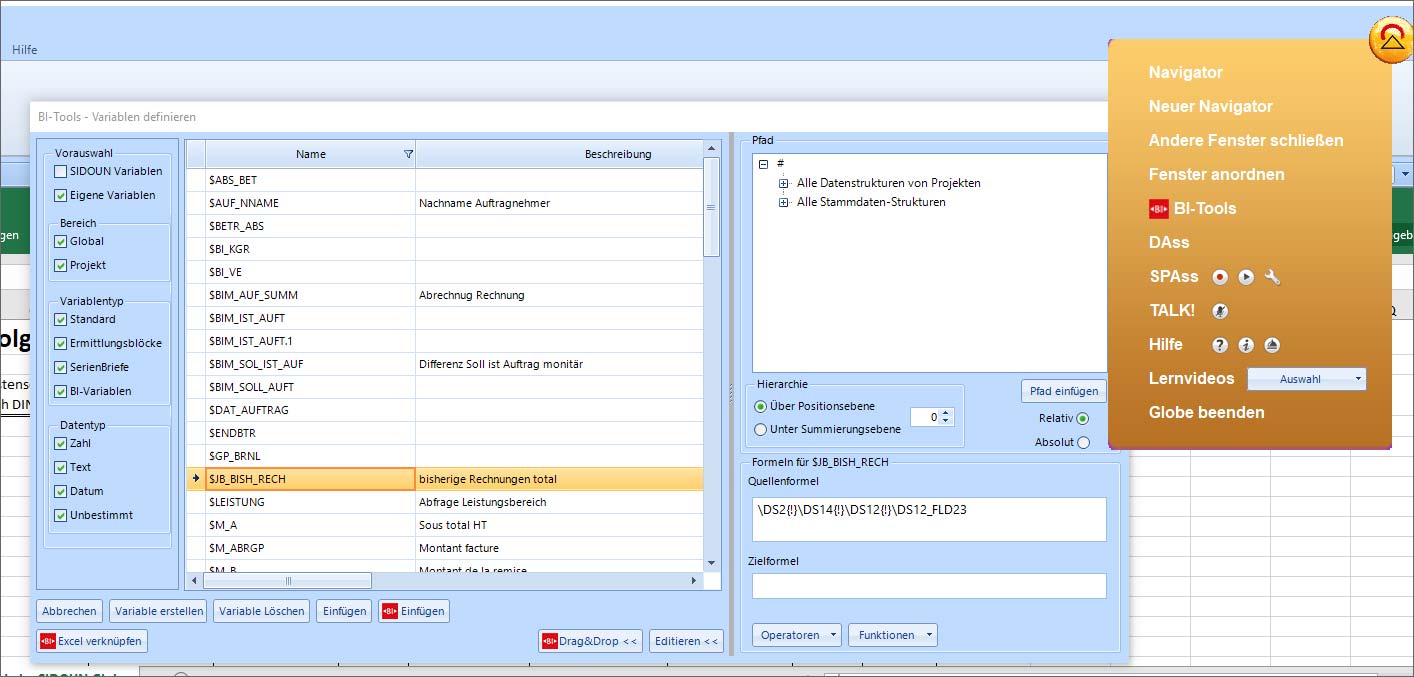Click the Hilfe question mark icon

tap(1219, 345)
